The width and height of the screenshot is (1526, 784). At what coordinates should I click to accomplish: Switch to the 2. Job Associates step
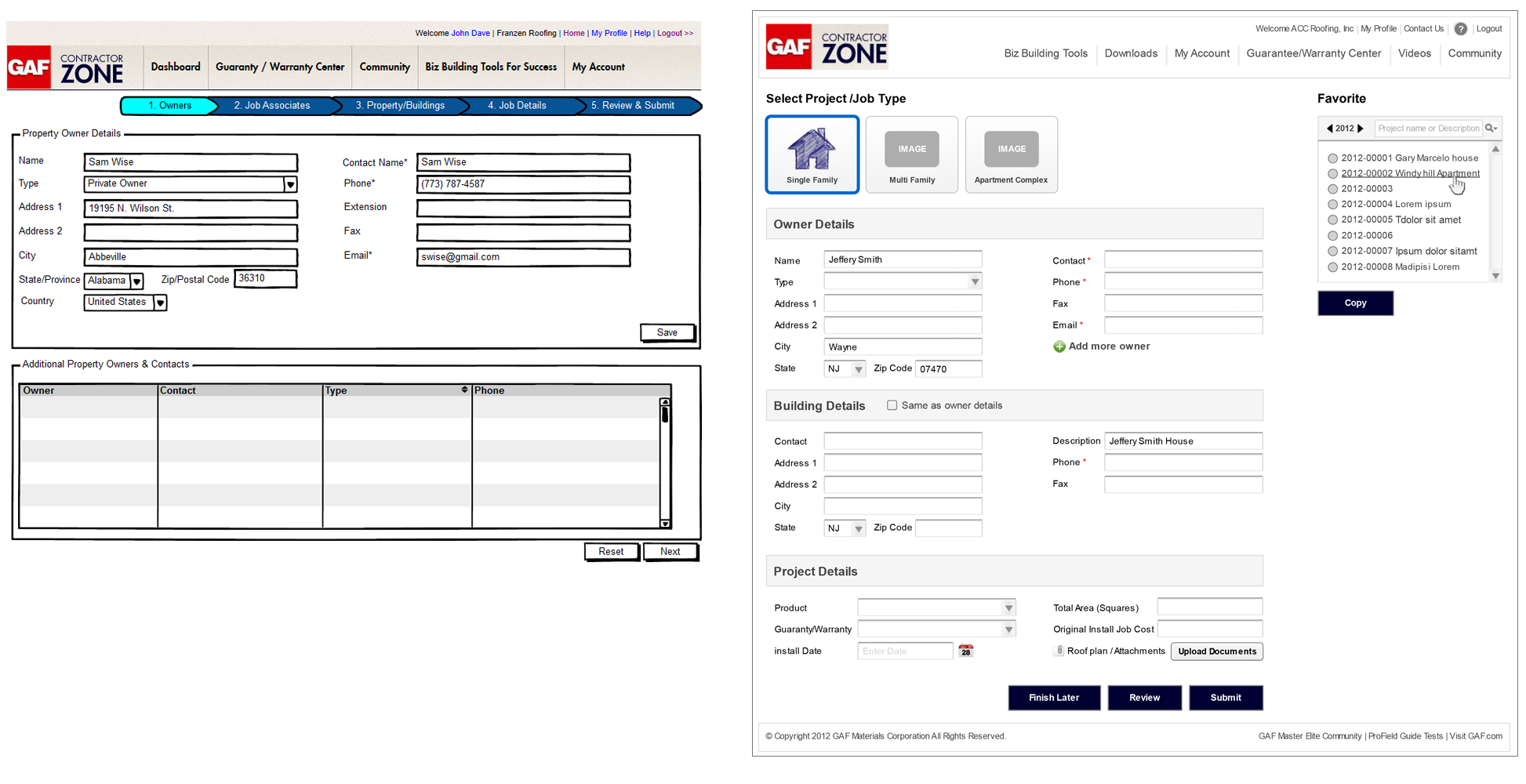click(x=271, y=106)
